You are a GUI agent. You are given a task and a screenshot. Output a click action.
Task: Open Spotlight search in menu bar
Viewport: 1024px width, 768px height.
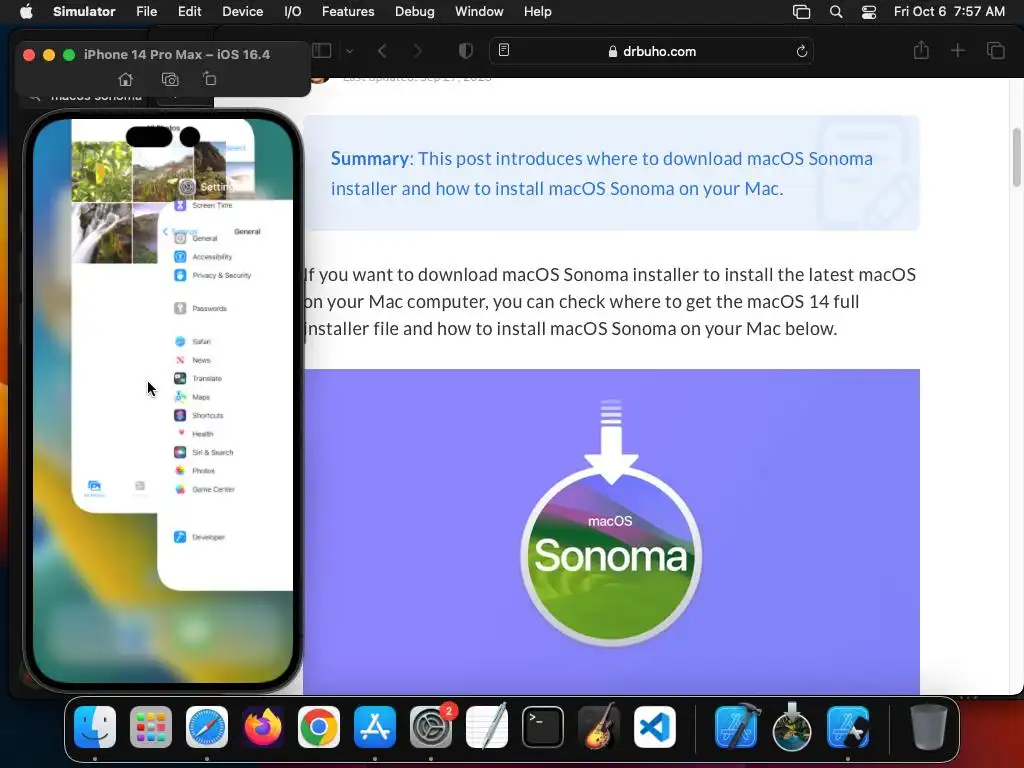click(835, 12)
